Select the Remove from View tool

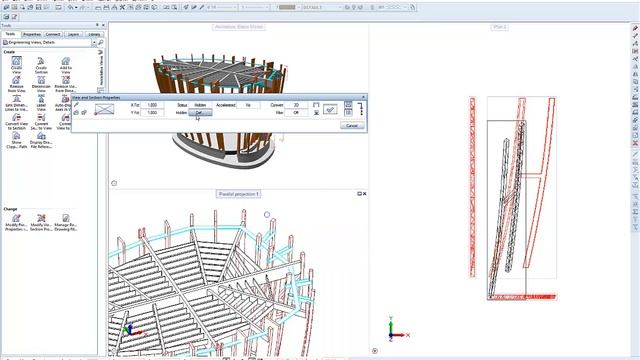click(16, 84)
